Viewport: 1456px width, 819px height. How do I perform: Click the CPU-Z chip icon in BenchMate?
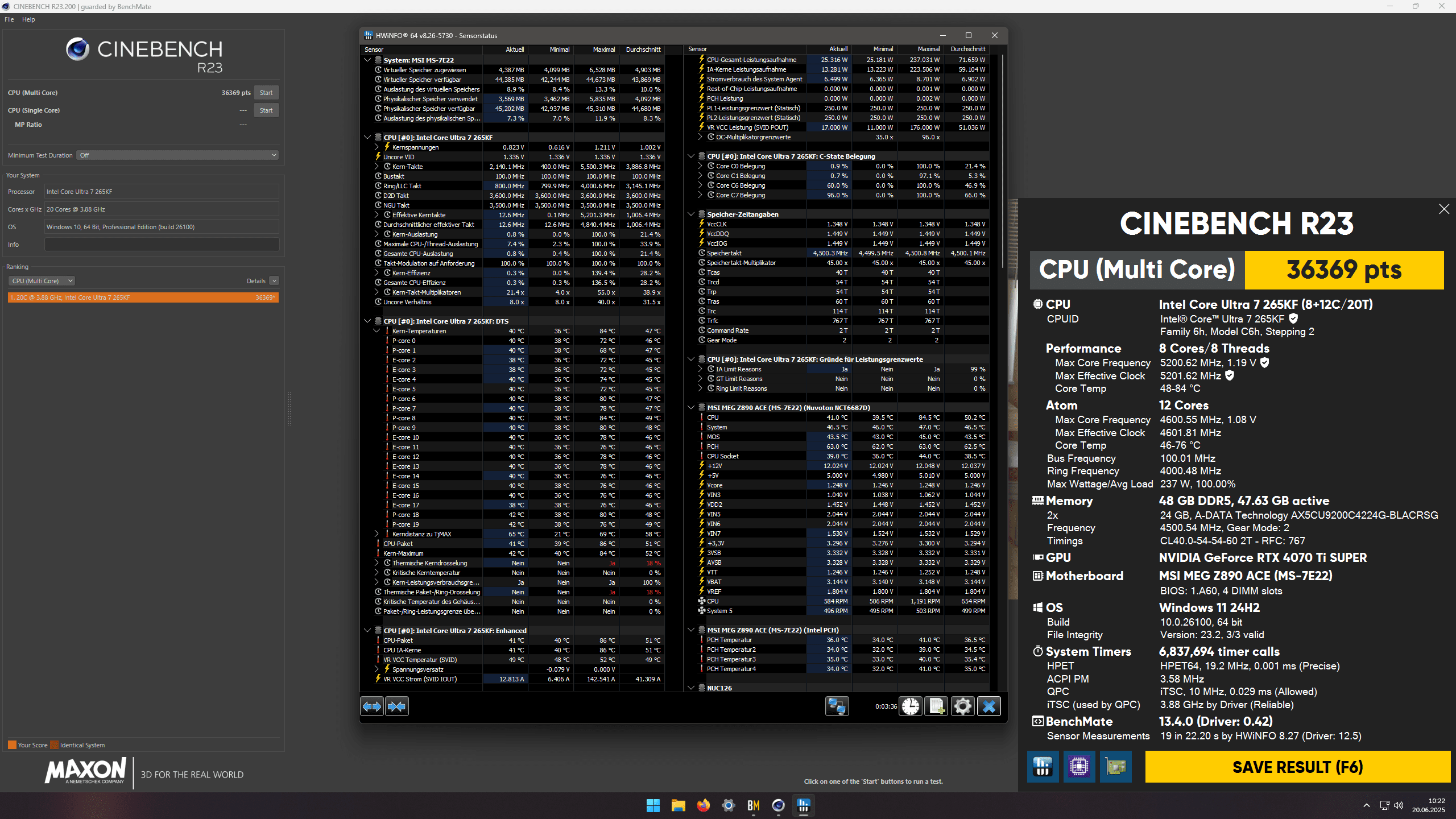click(x=1079, y=767)
